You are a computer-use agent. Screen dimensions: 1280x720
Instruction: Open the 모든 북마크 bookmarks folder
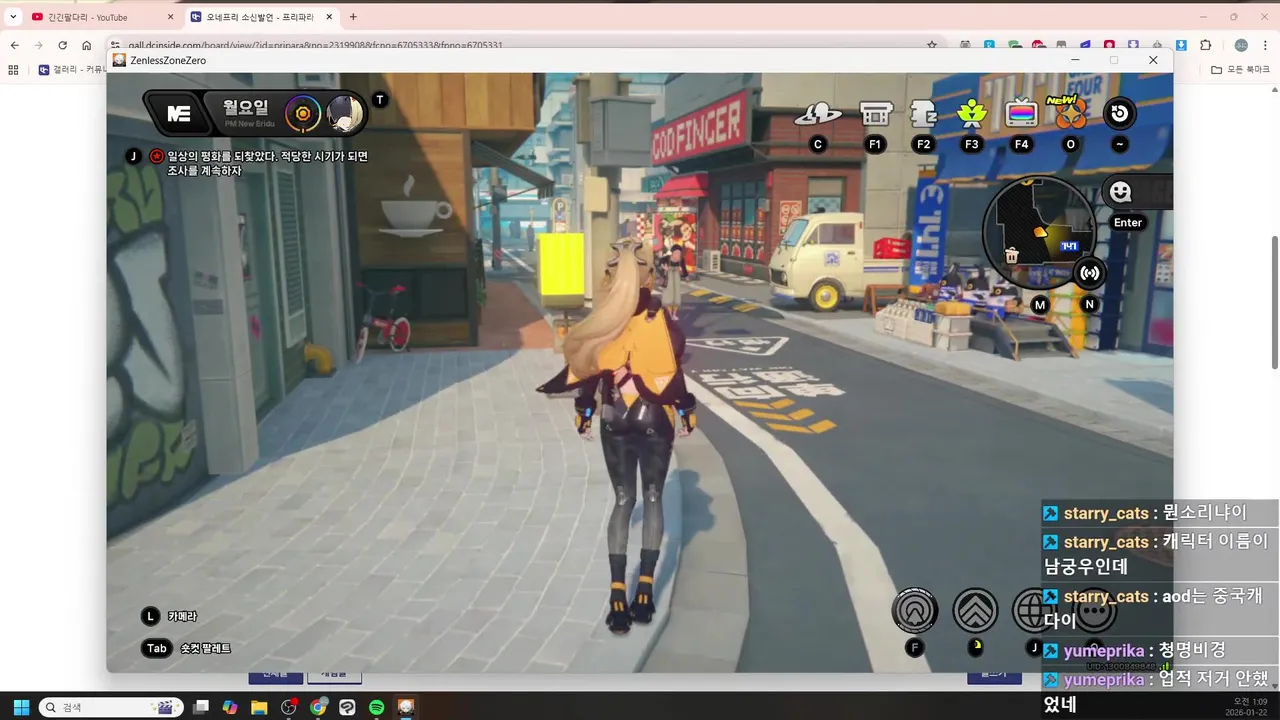point(1241,70)
